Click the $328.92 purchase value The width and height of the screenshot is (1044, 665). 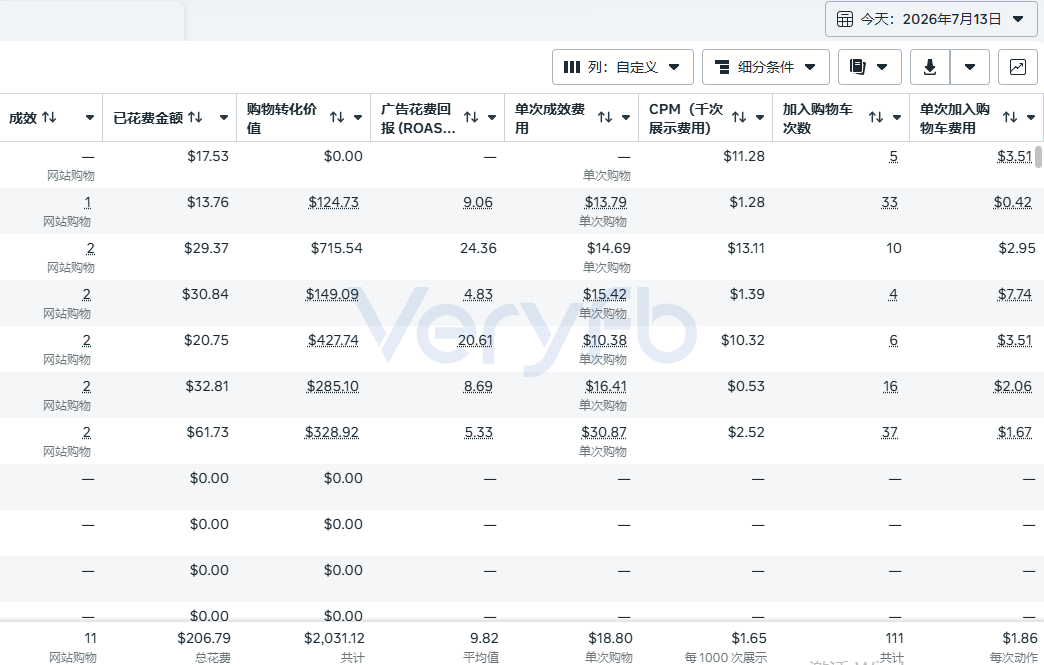pos(332,432)
